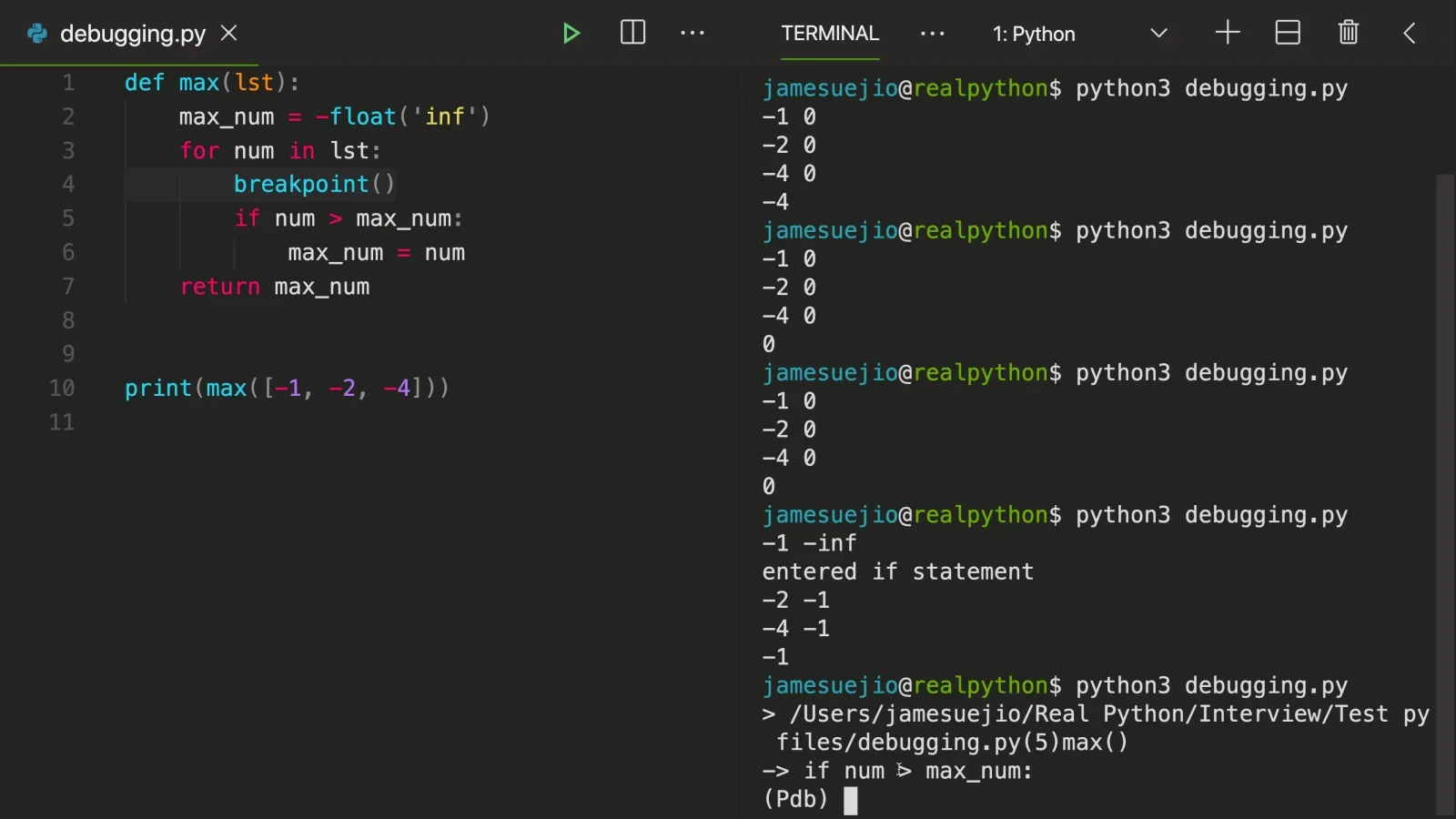Select the debugging.py editor tab
1456x819 pixels.
point(133,34)
